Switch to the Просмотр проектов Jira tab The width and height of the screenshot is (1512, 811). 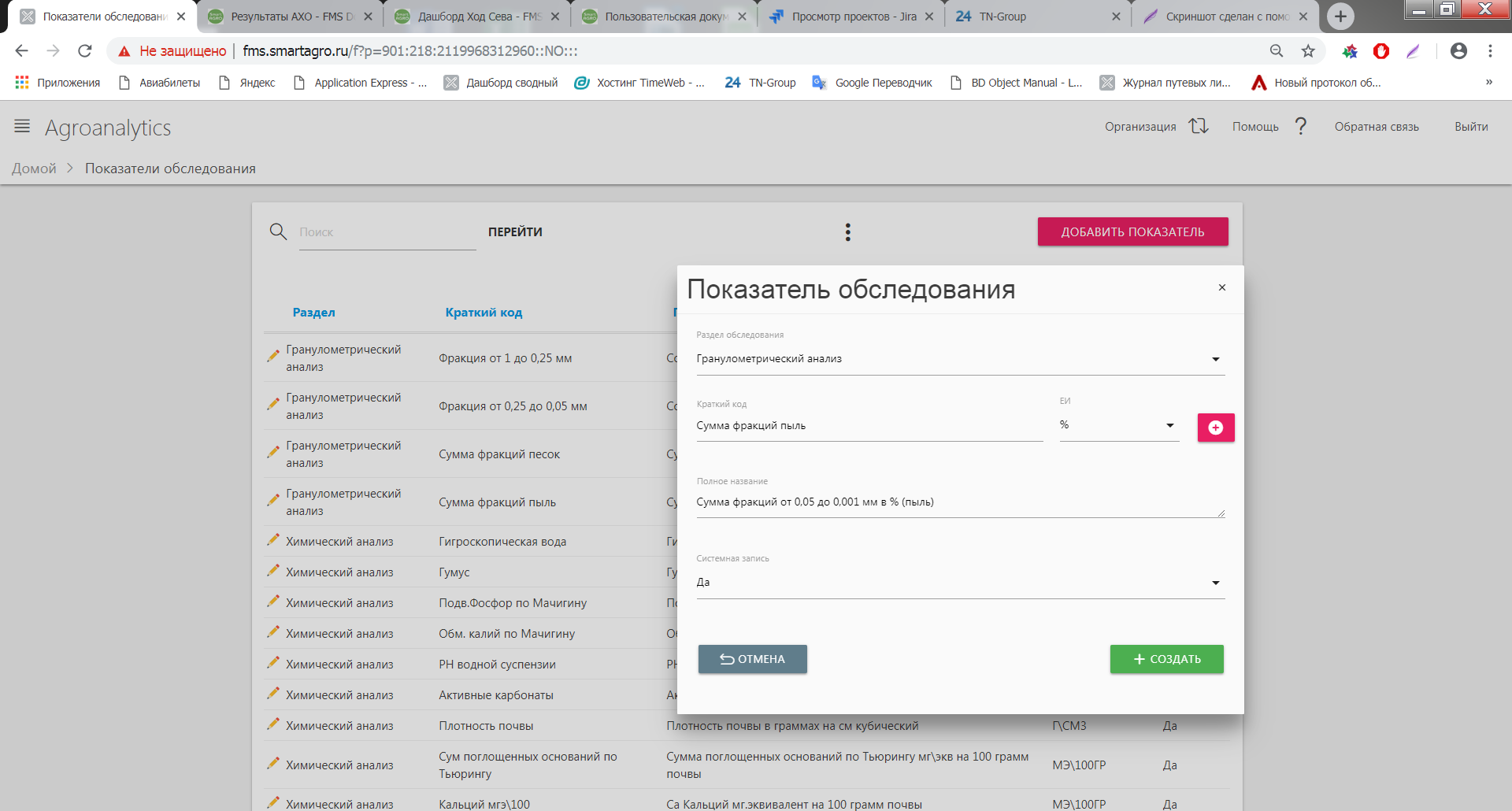tap(852, 17)
